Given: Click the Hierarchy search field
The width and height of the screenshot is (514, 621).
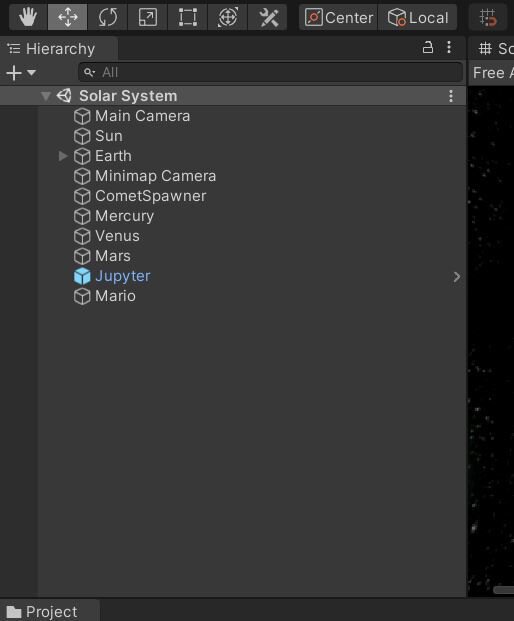Looking at the screenshot, I should click(270, 72).
